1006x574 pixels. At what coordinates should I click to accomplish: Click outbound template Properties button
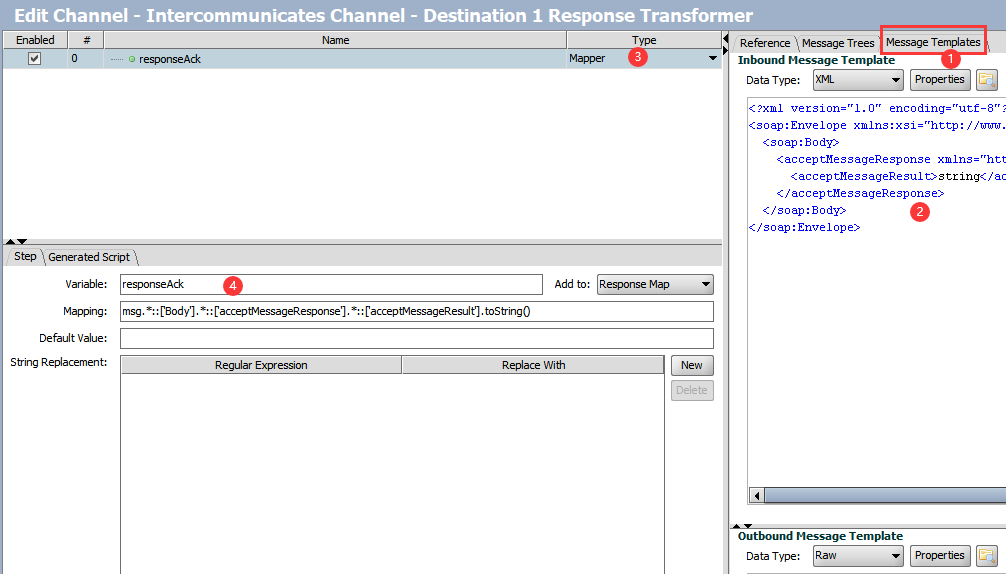click(939, 555)
